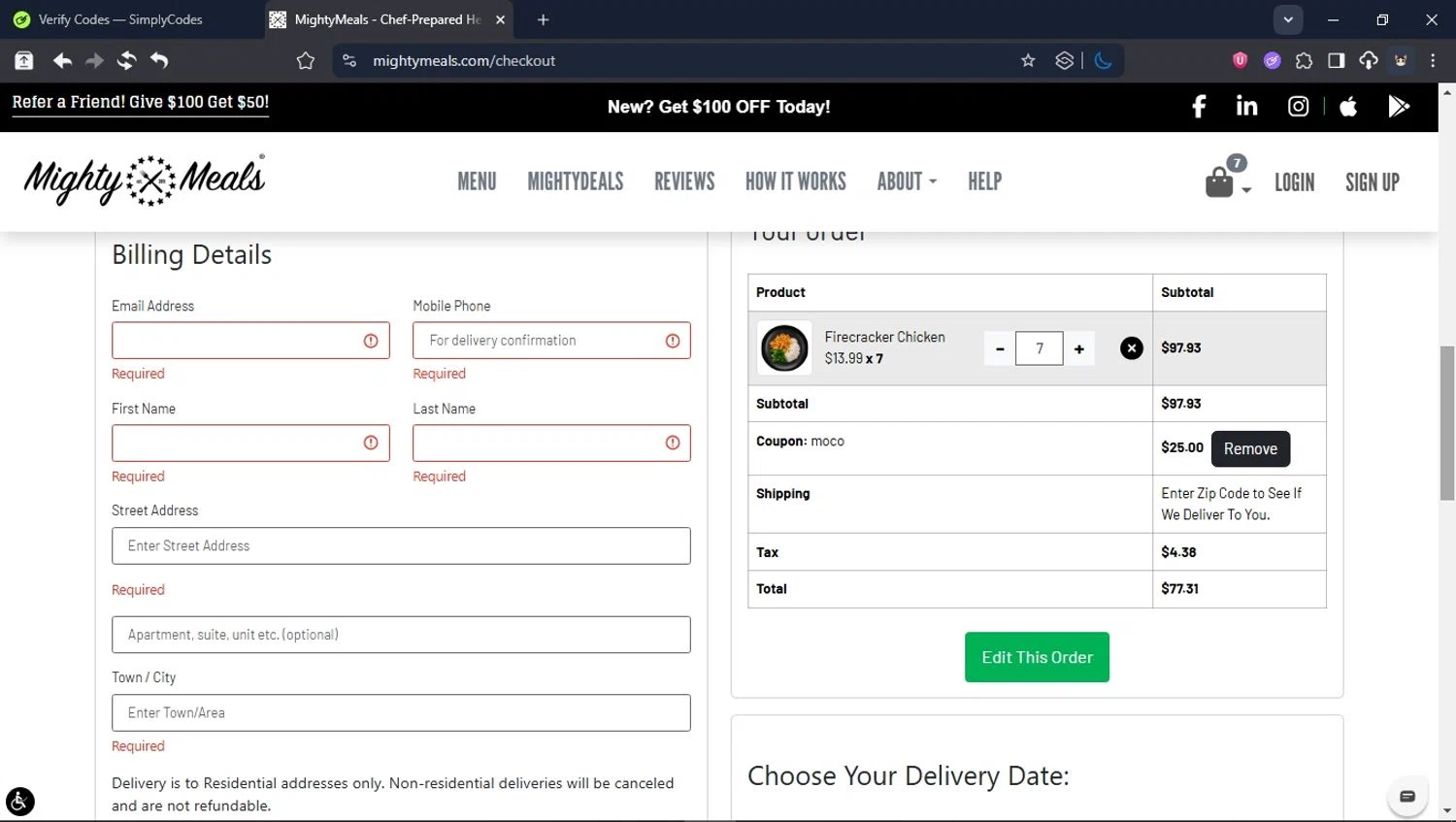Open the HELP navigation item

click(x=984, y=181)
